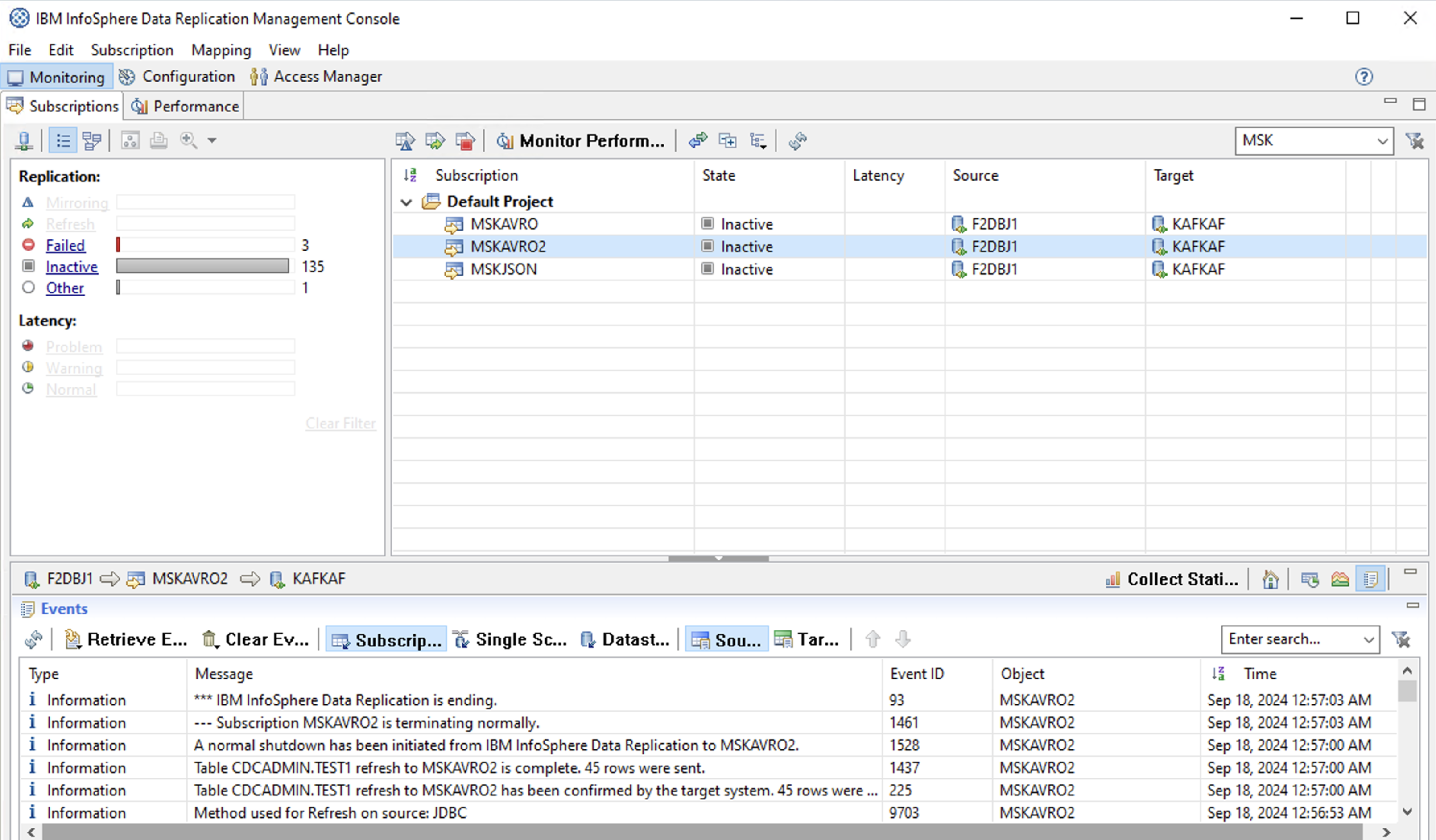The height and width of the screenshot is (840, 1436).
Task: Click the Retrieve Events icon
Action: pos(72,640)
